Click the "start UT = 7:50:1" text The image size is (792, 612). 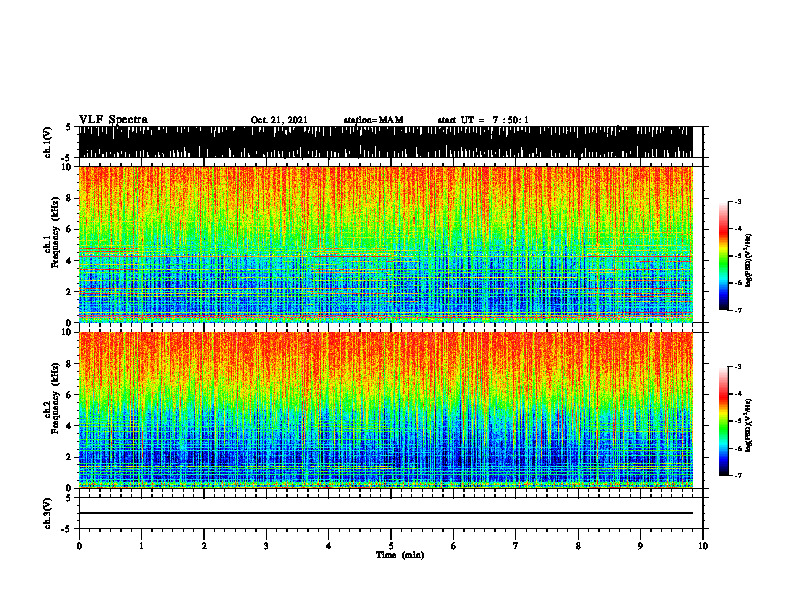tap(483, 120)
